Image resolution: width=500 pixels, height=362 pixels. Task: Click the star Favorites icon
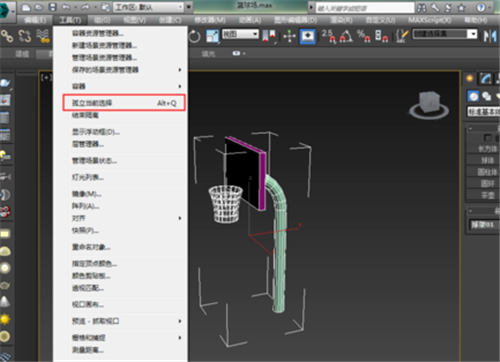[x=462, y=7]
